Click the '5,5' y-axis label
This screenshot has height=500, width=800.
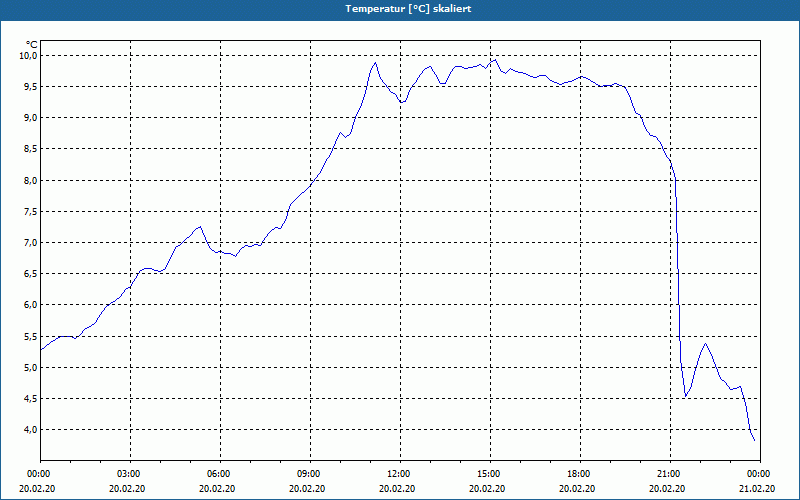tap(31, 337)
